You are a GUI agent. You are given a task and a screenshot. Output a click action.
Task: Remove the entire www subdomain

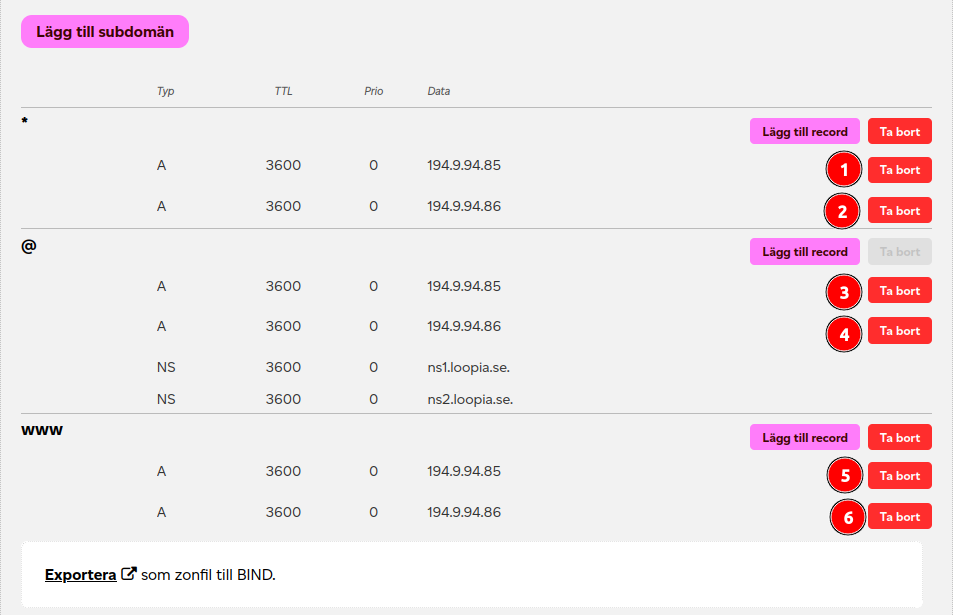899,437
